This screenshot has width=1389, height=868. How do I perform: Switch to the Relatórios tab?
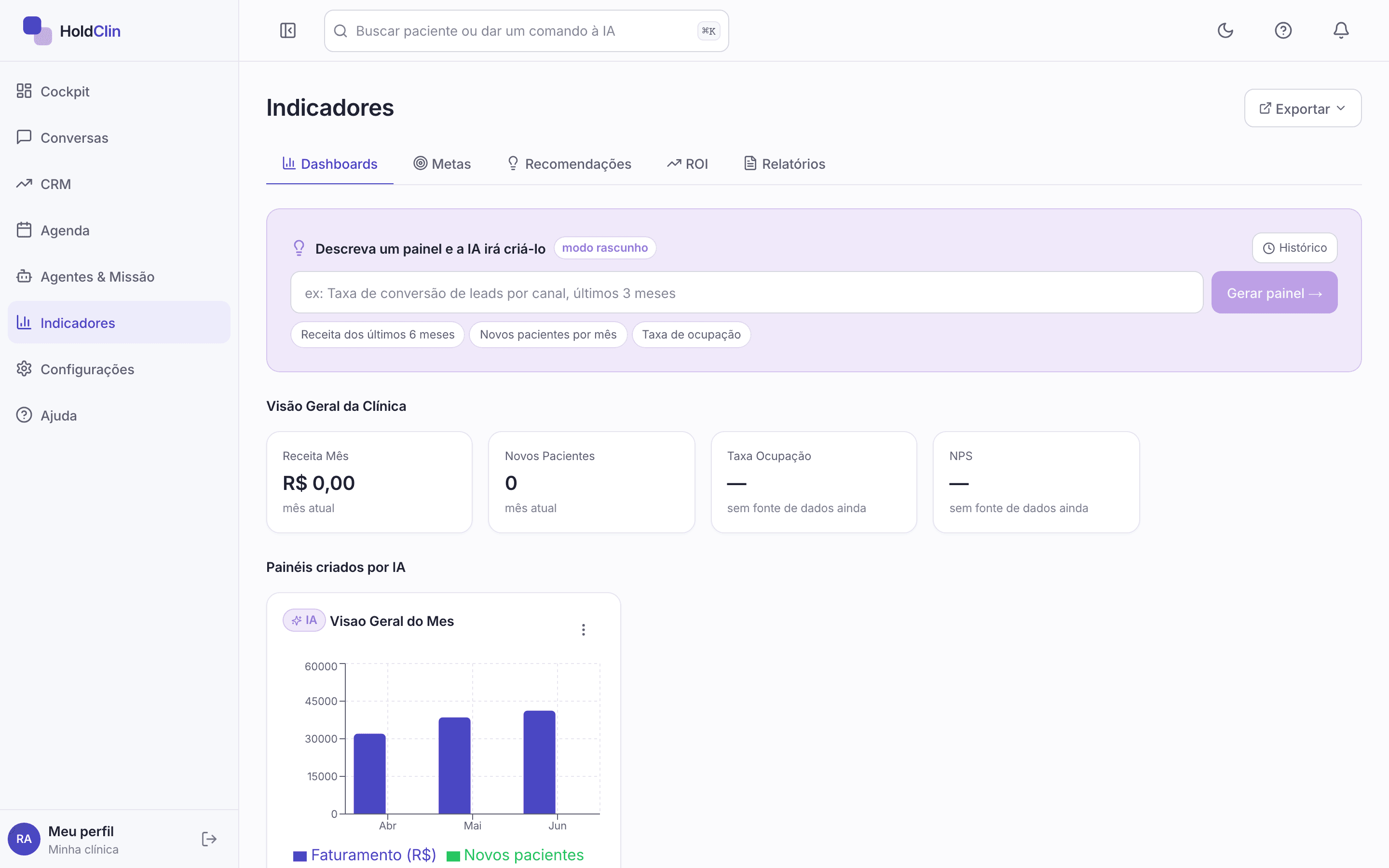tap(785, 163)
